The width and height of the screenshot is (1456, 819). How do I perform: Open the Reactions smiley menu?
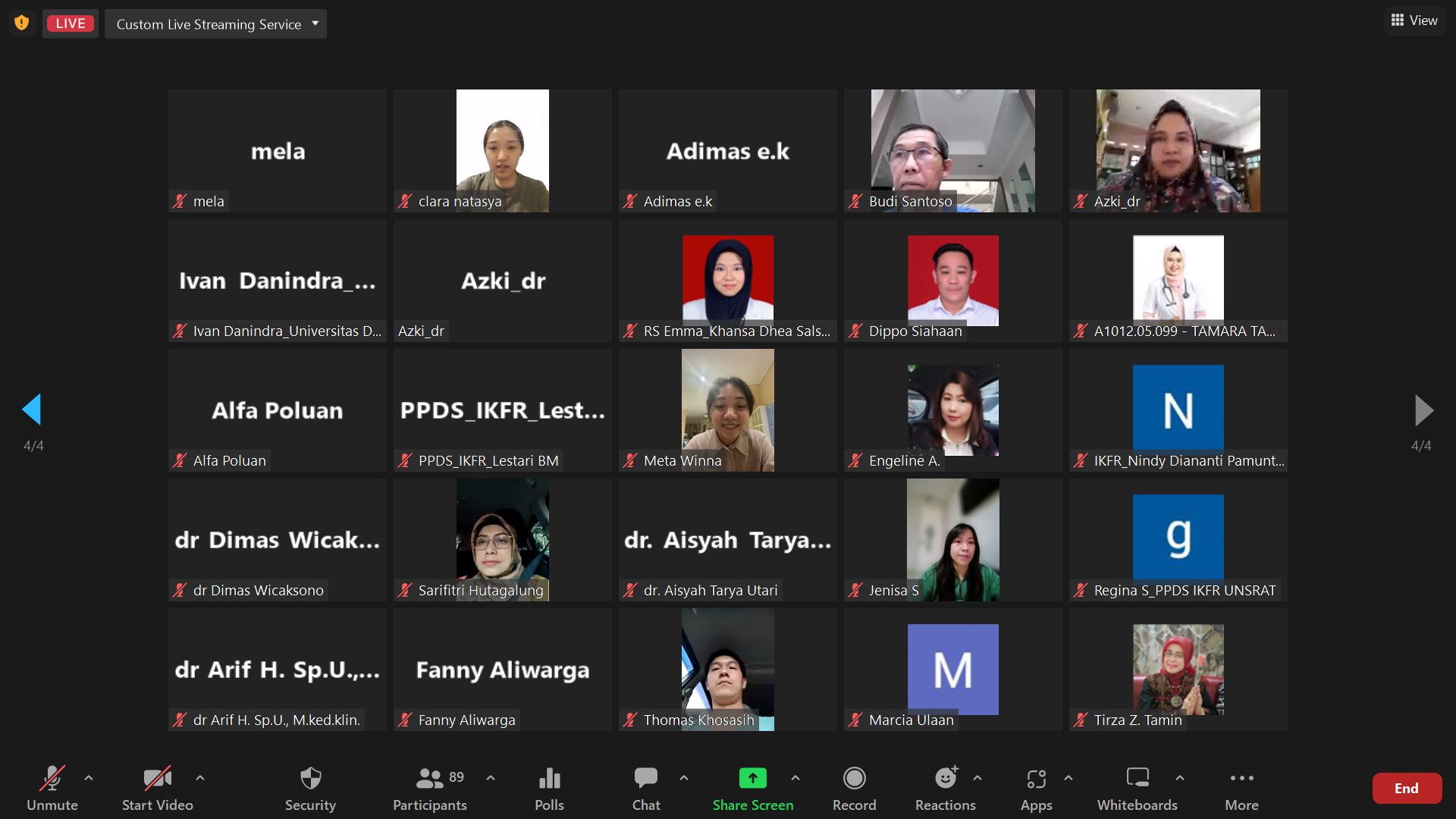946,789
